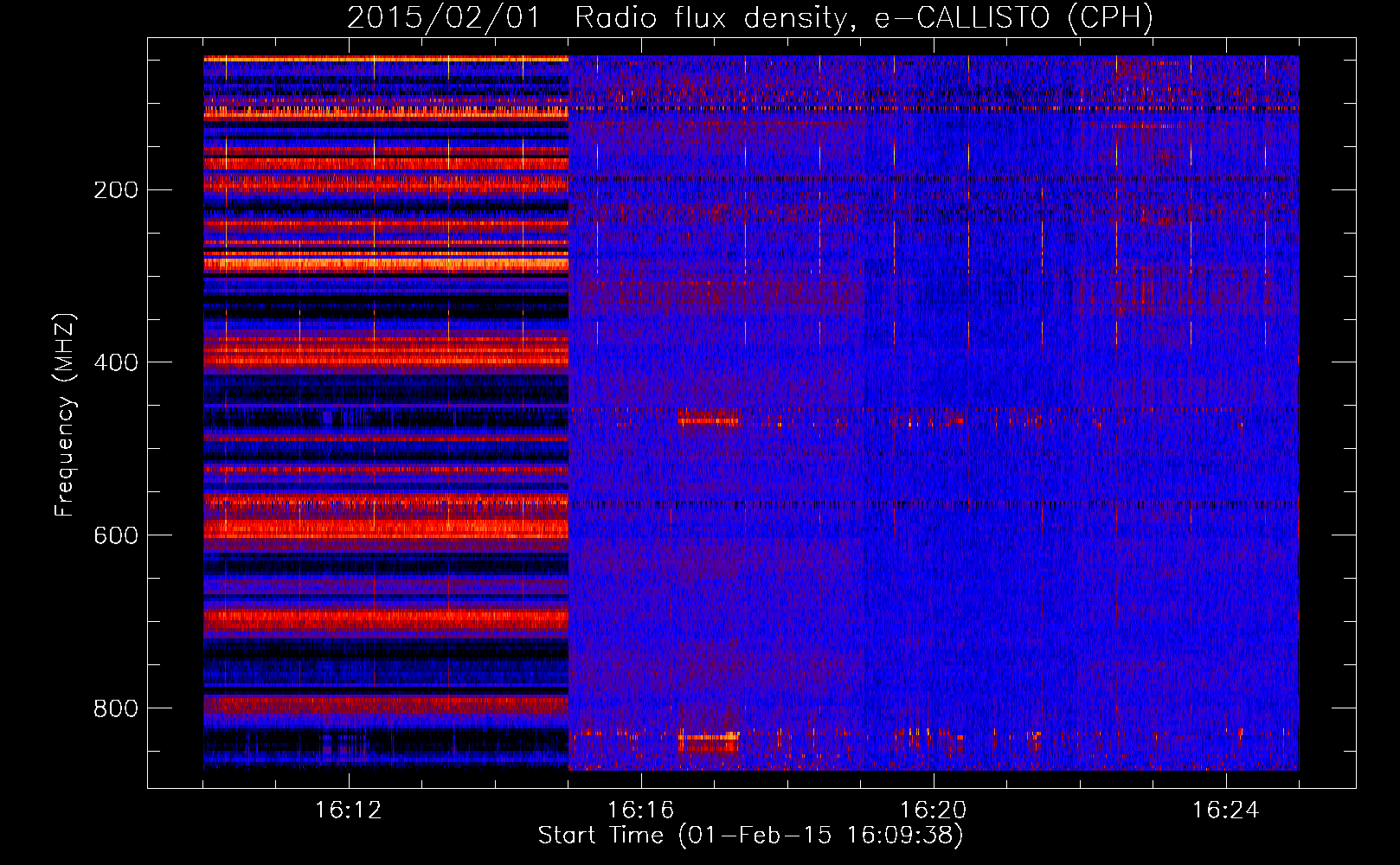This screenshot has height=865, width=1400.
Task: Click the 16:16 time tick label
Action: (x=640, y=811)
